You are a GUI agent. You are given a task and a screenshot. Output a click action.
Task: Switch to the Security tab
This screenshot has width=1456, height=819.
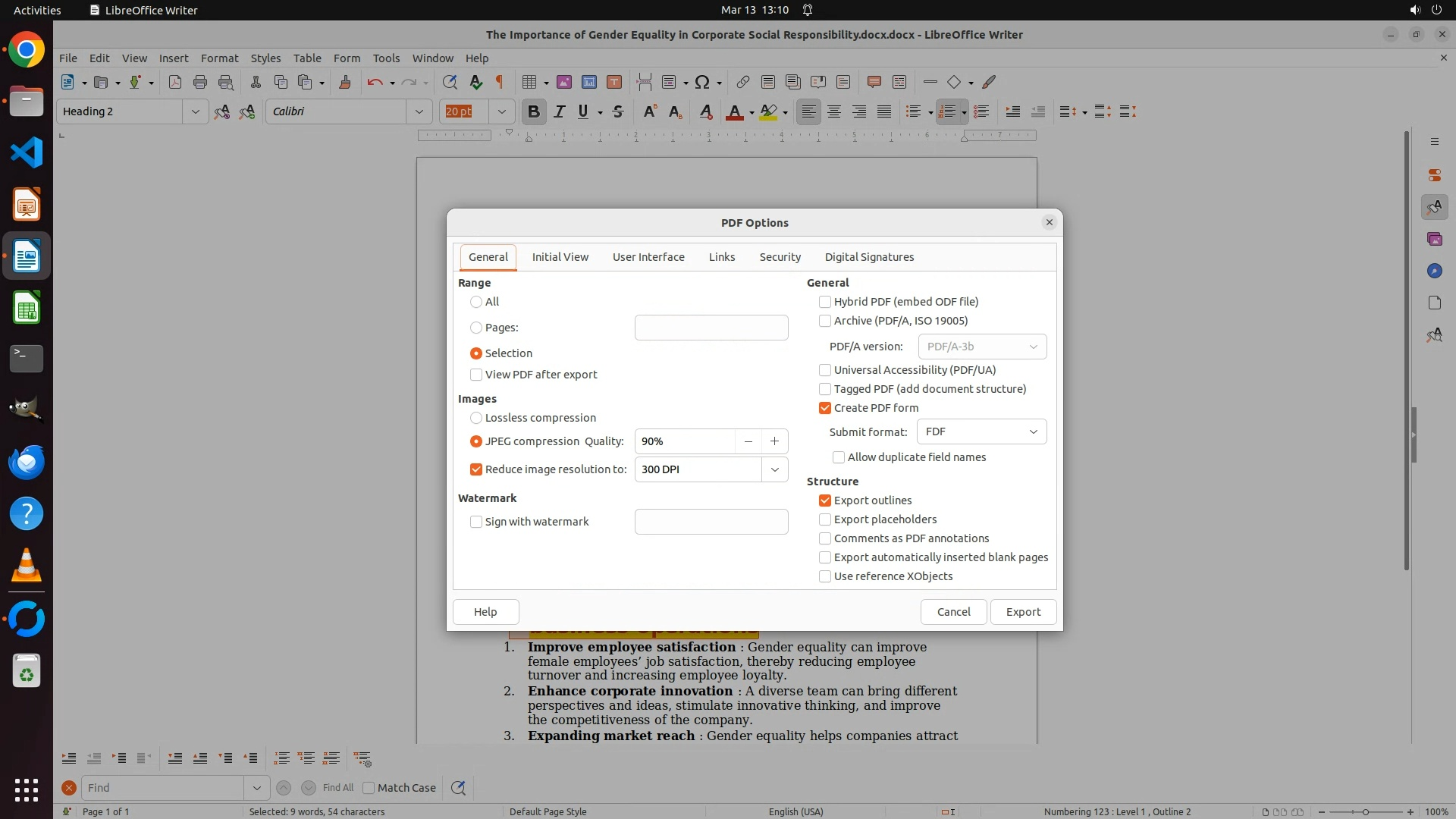tap(780, 257)
